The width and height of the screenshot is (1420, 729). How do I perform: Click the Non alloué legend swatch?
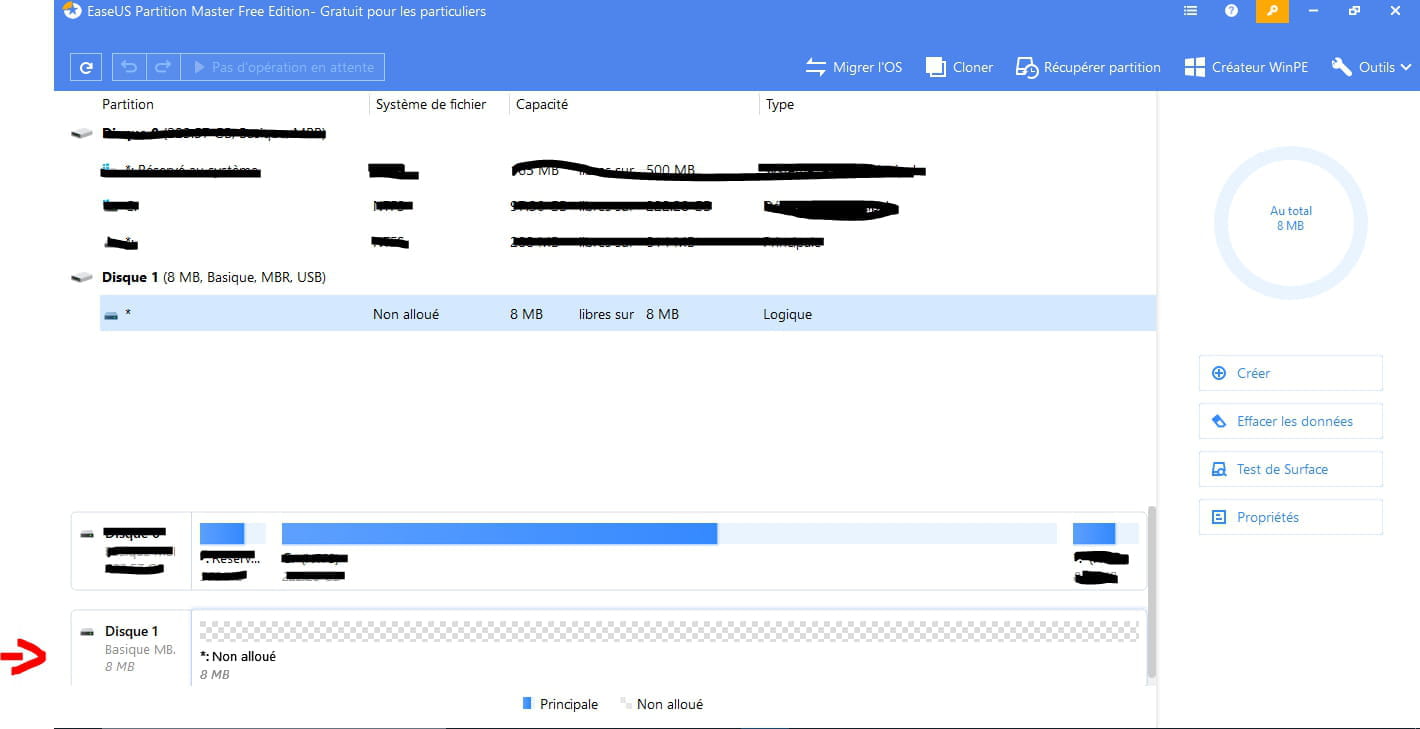625,704
